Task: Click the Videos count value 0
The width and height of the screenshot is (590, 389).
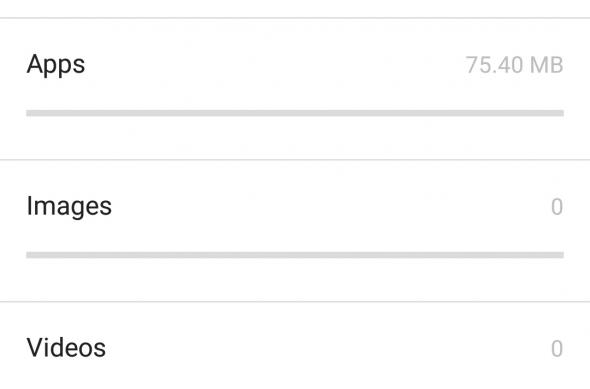Action: point(557,349)
